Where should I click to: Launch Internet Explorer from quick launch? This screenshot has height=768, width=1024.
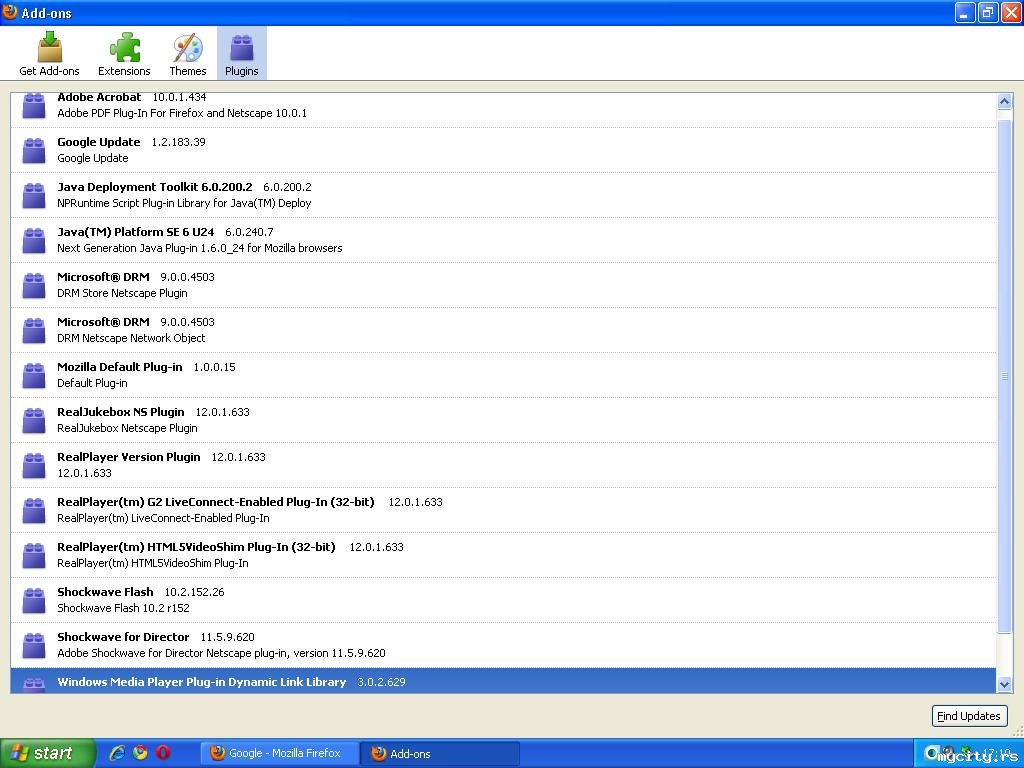(x=117, y=753)
